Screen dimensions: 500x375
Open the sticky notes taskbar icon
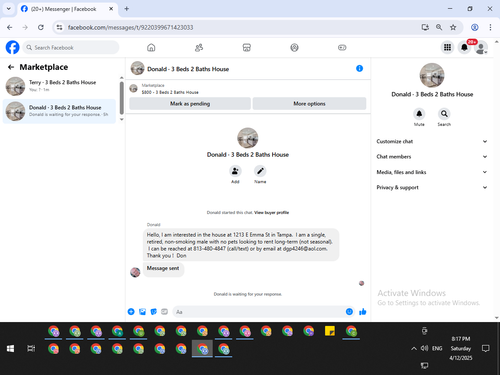click(330, 331)
